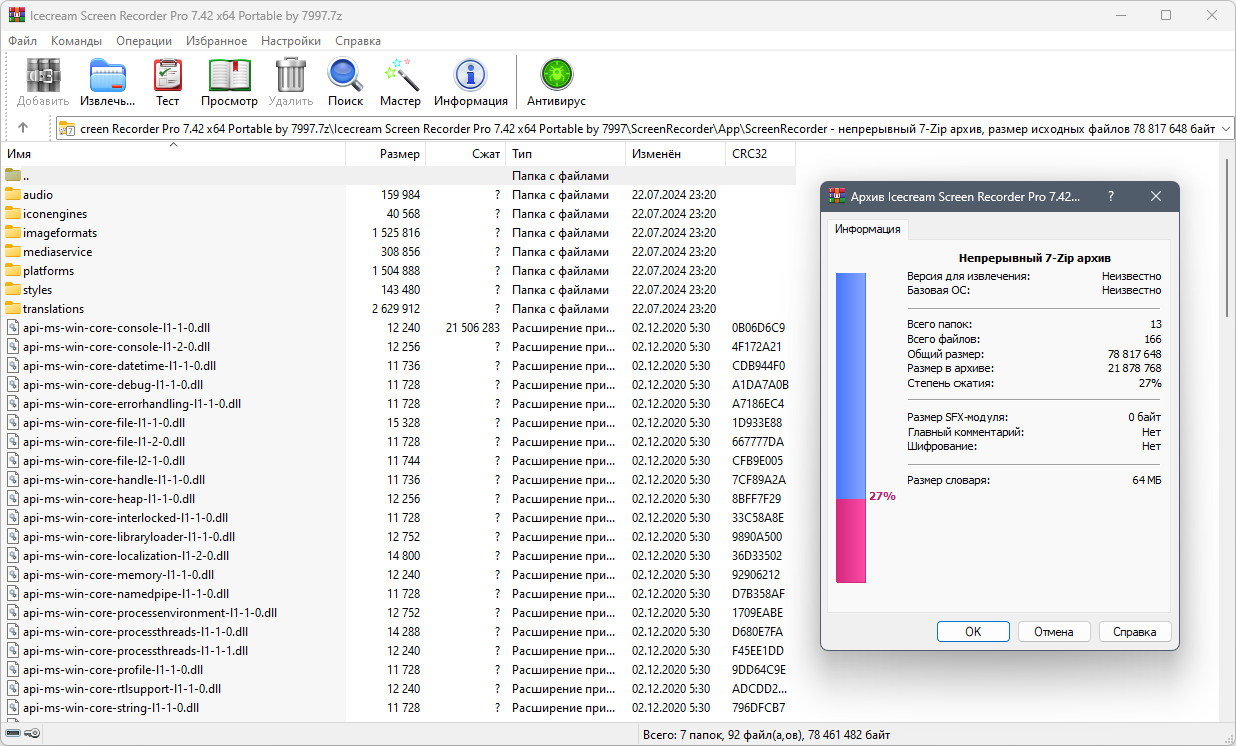The image size is (1236, 746).
Task: Open the Настройки menu
Action: pyautogui.click(x=291, y=41)
